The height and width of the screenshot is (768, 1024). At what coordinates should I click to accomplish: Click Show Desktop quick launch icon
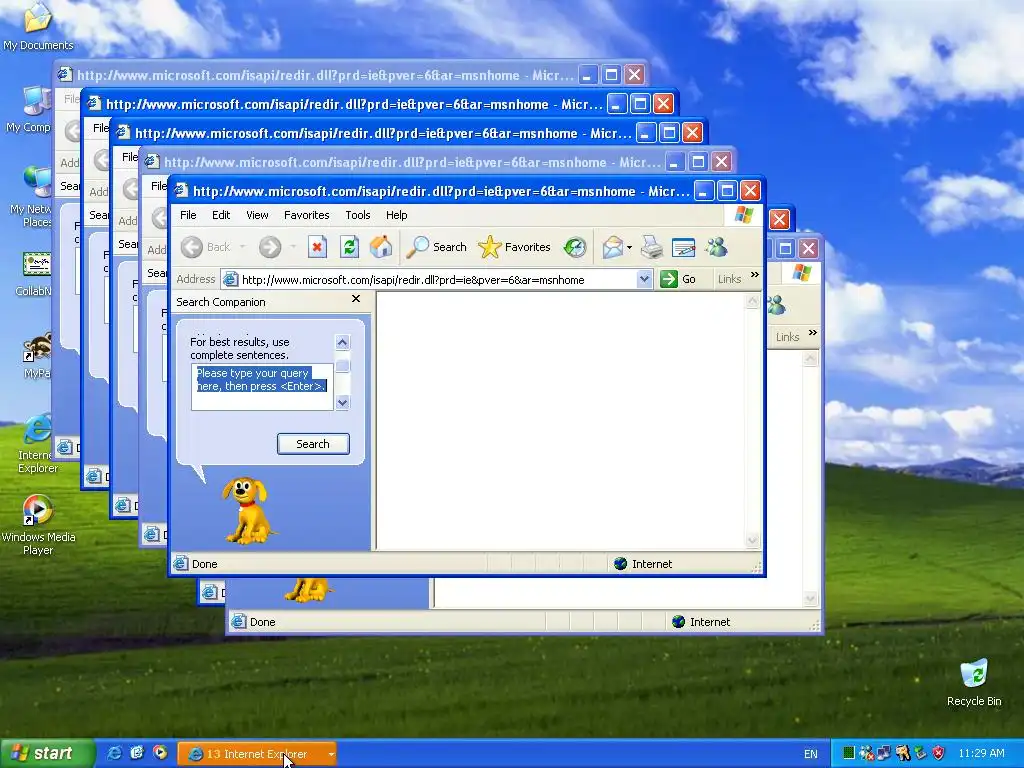[x=137, y=753]
